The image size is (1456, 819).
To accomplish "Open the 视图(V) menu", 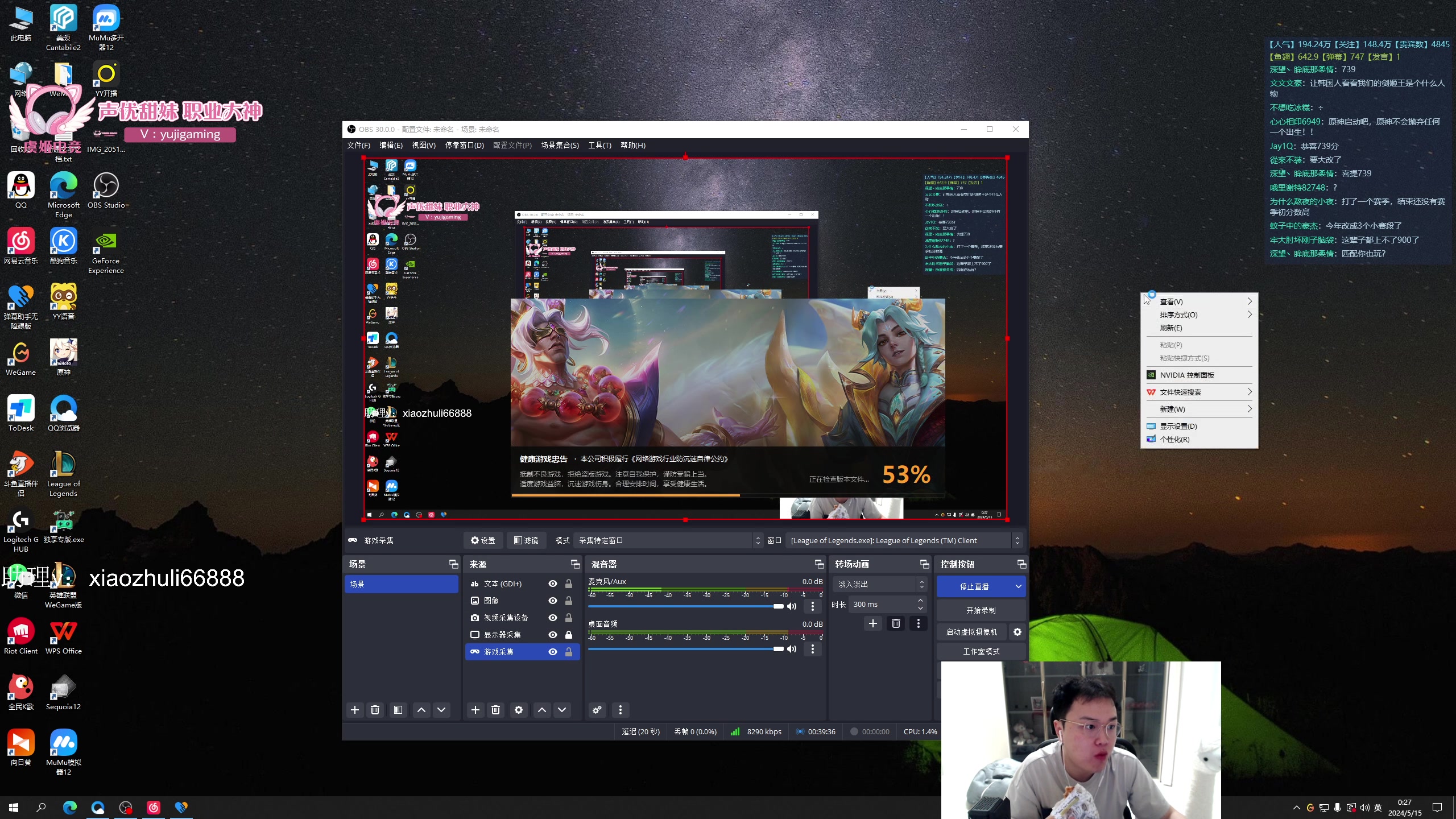I will point(423,145).
